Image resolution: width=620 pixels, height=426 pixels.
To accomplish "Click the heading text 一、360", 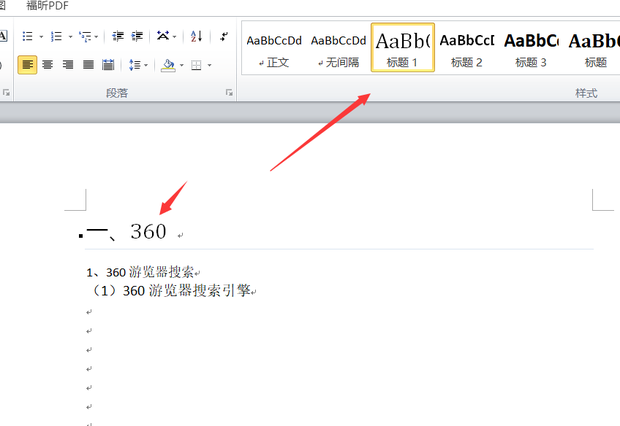I will point(126,232).
